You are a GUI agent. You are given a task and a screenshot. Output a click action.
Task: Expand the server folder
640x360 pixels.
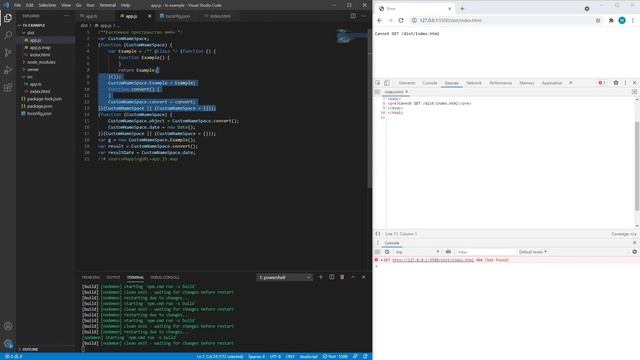click(31, 69)
